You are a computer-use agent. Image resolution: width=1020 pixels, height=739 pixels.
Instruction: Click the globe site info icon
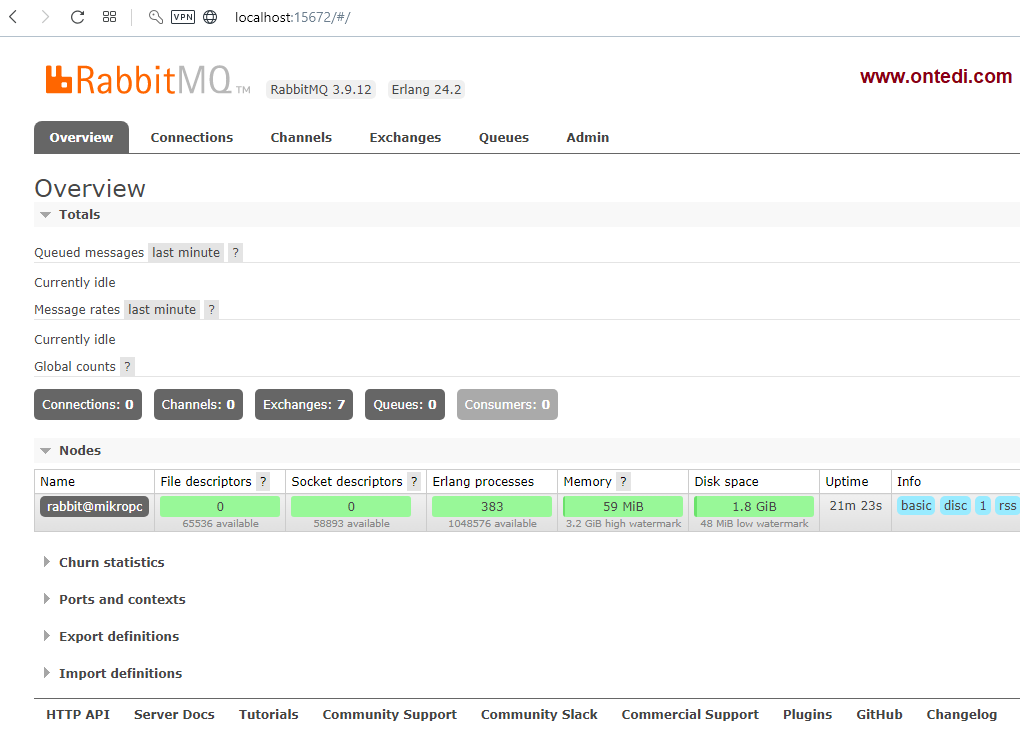pos(210,17)
